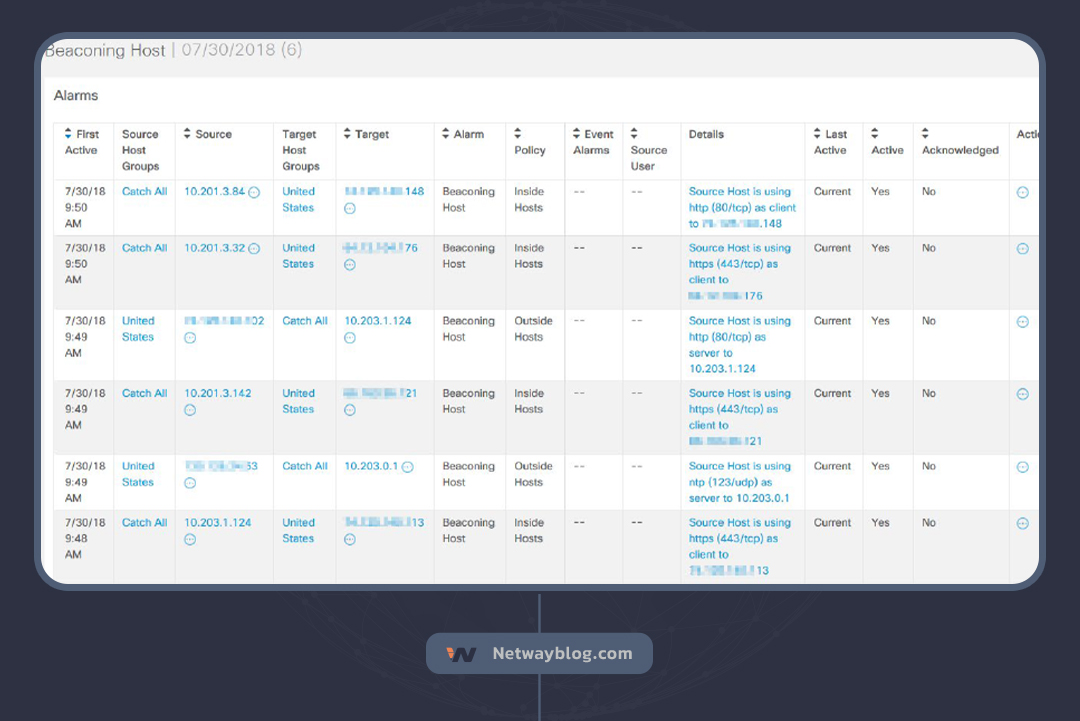Click ellipsis icon under source 10.201.3.142
Screen dimensions: 1080x721
coord(190,410)
